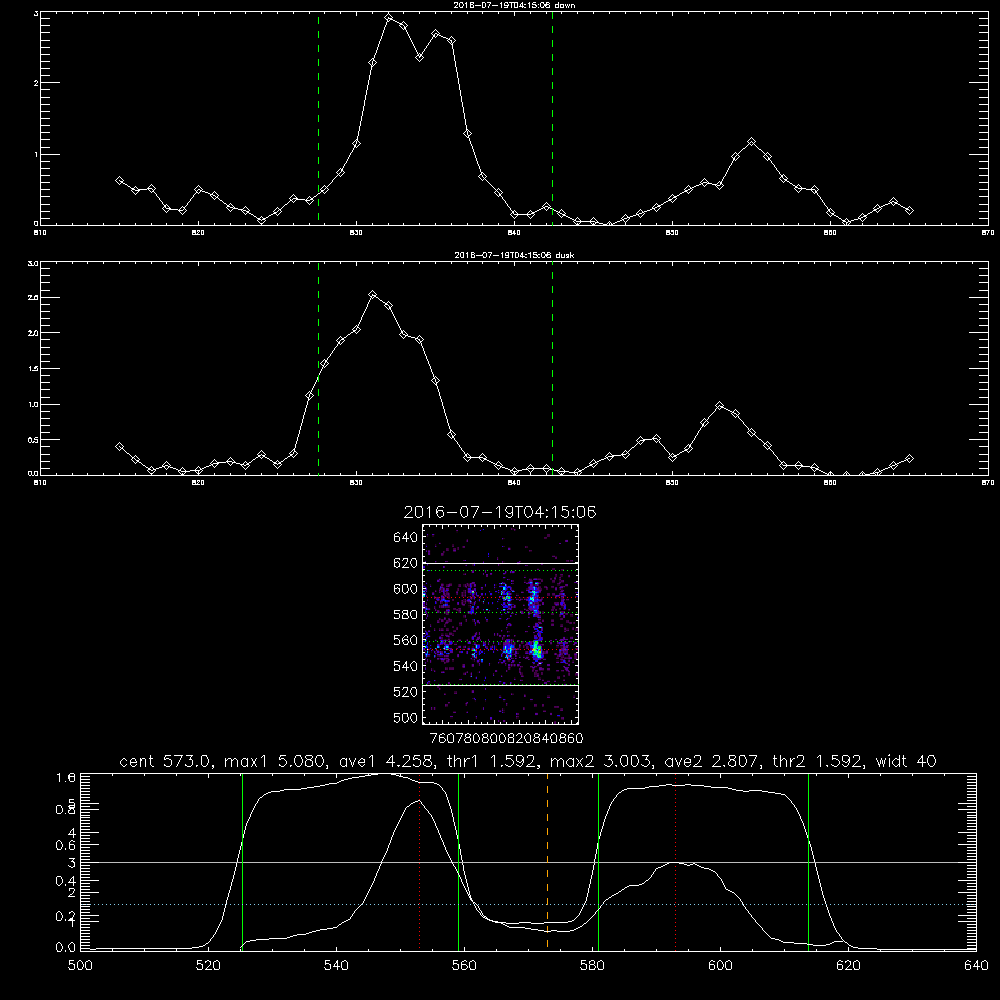Click x-axis label 540 of the bottom plot
The height and width of the screenshot is (1000, 1000).
tap(336, 966)
